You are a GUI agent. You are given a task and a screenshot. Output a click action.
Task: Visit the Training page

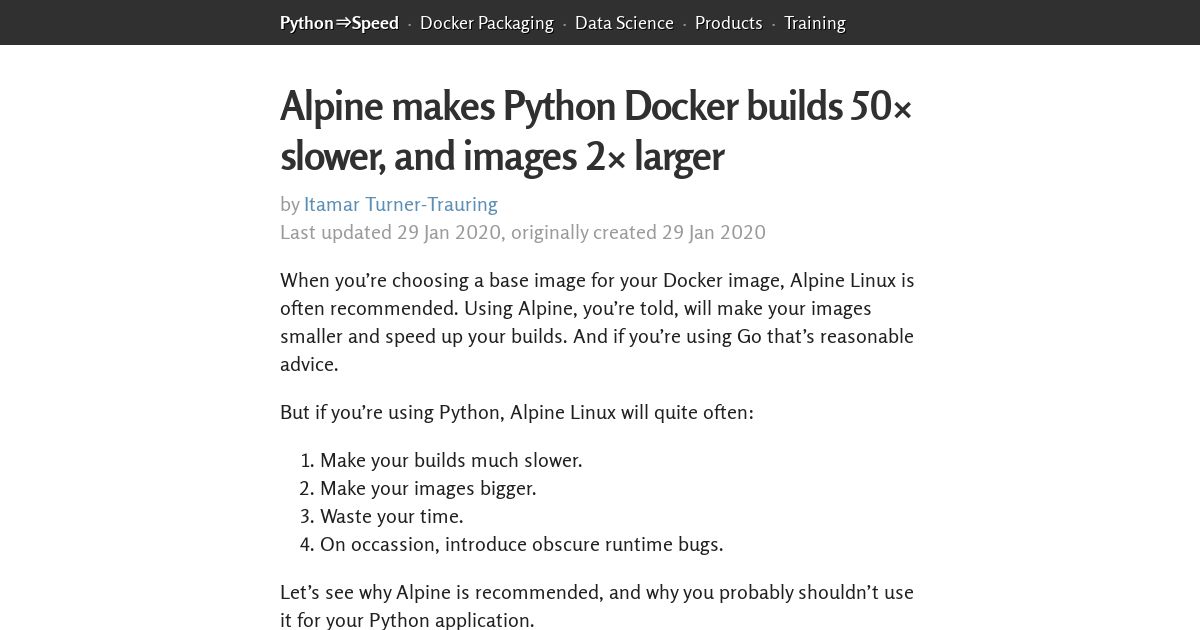(814, 23)
